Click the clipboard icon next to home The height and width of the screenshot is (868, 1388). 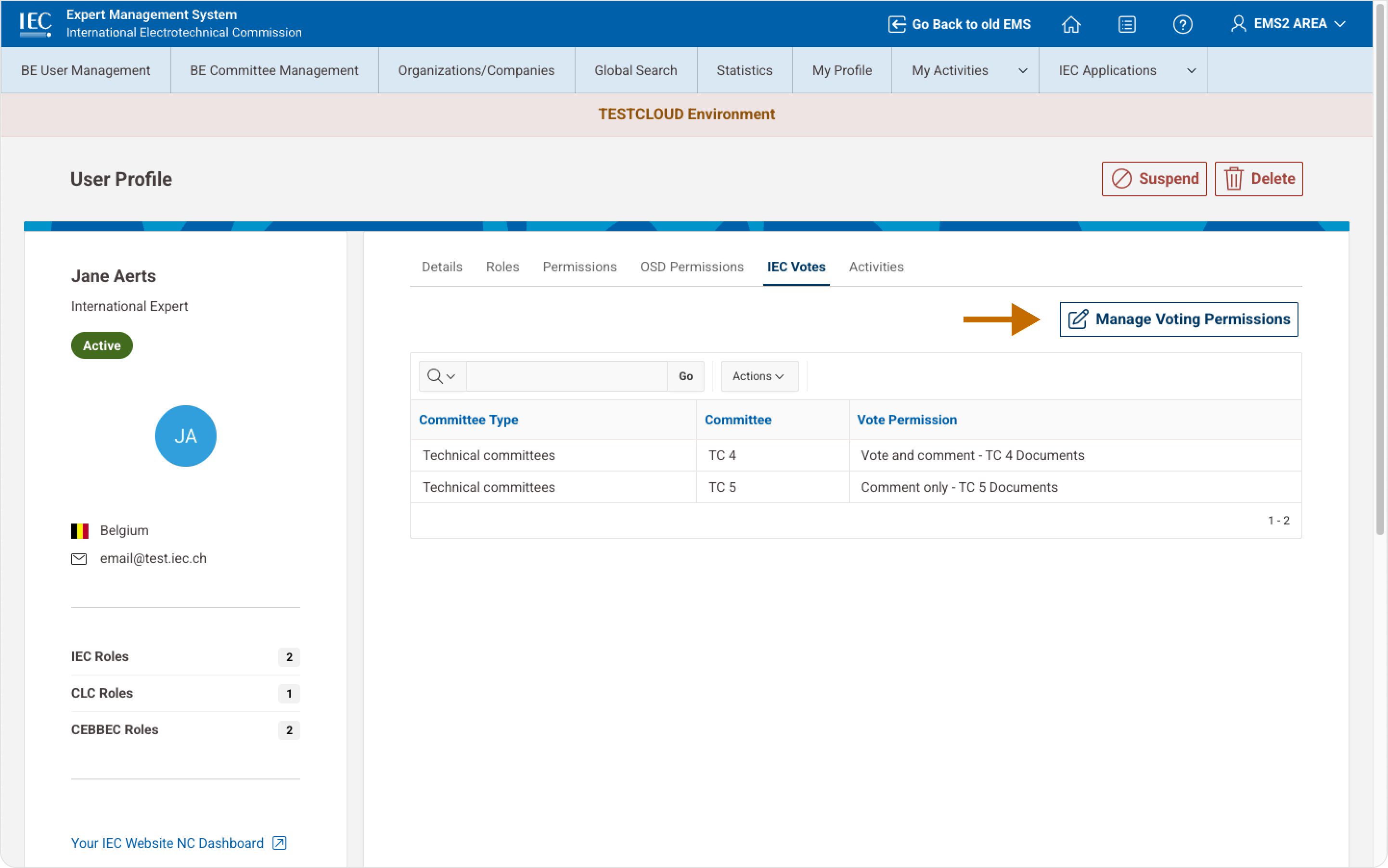pos(1127,24)
